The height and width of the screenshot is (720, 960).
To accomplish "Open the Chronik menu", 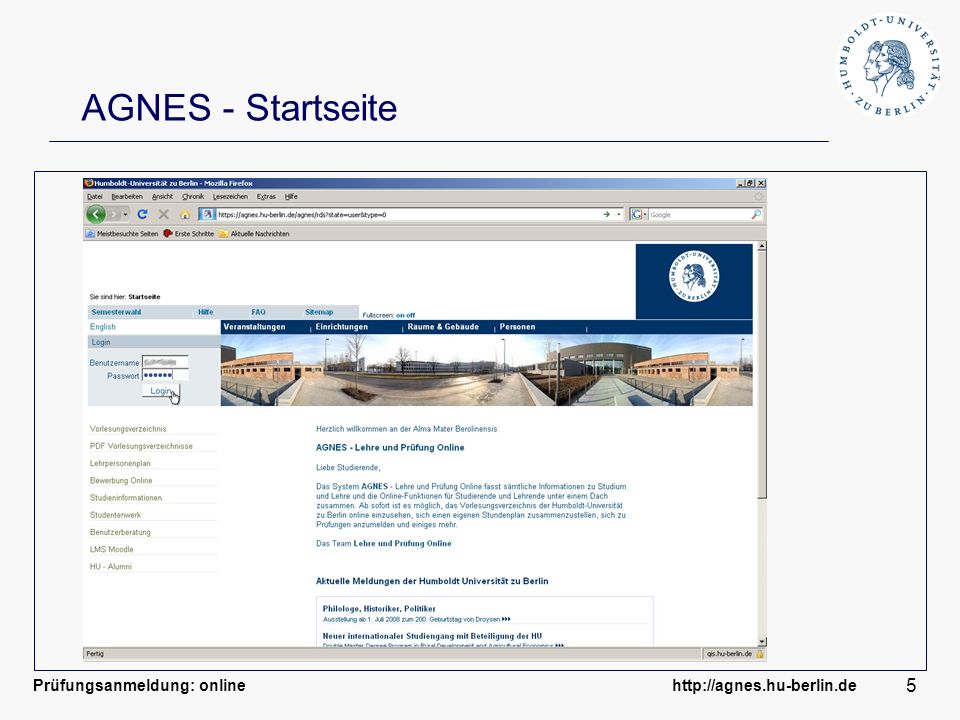I will pos(193,197).
